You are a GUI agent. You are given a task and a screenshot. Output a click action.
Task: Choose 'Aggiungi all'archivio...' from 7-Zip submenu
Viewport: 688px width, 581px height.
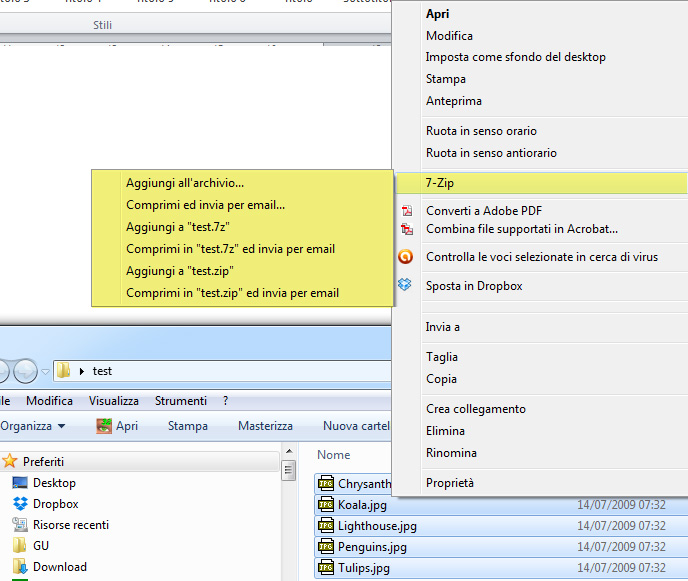pyautogui.click(x=185, y=183)
